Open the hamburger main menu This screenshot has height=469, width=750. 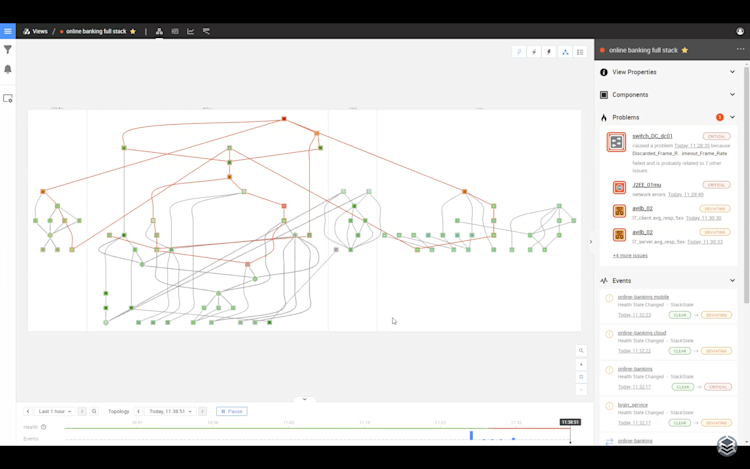pos(8,31)
